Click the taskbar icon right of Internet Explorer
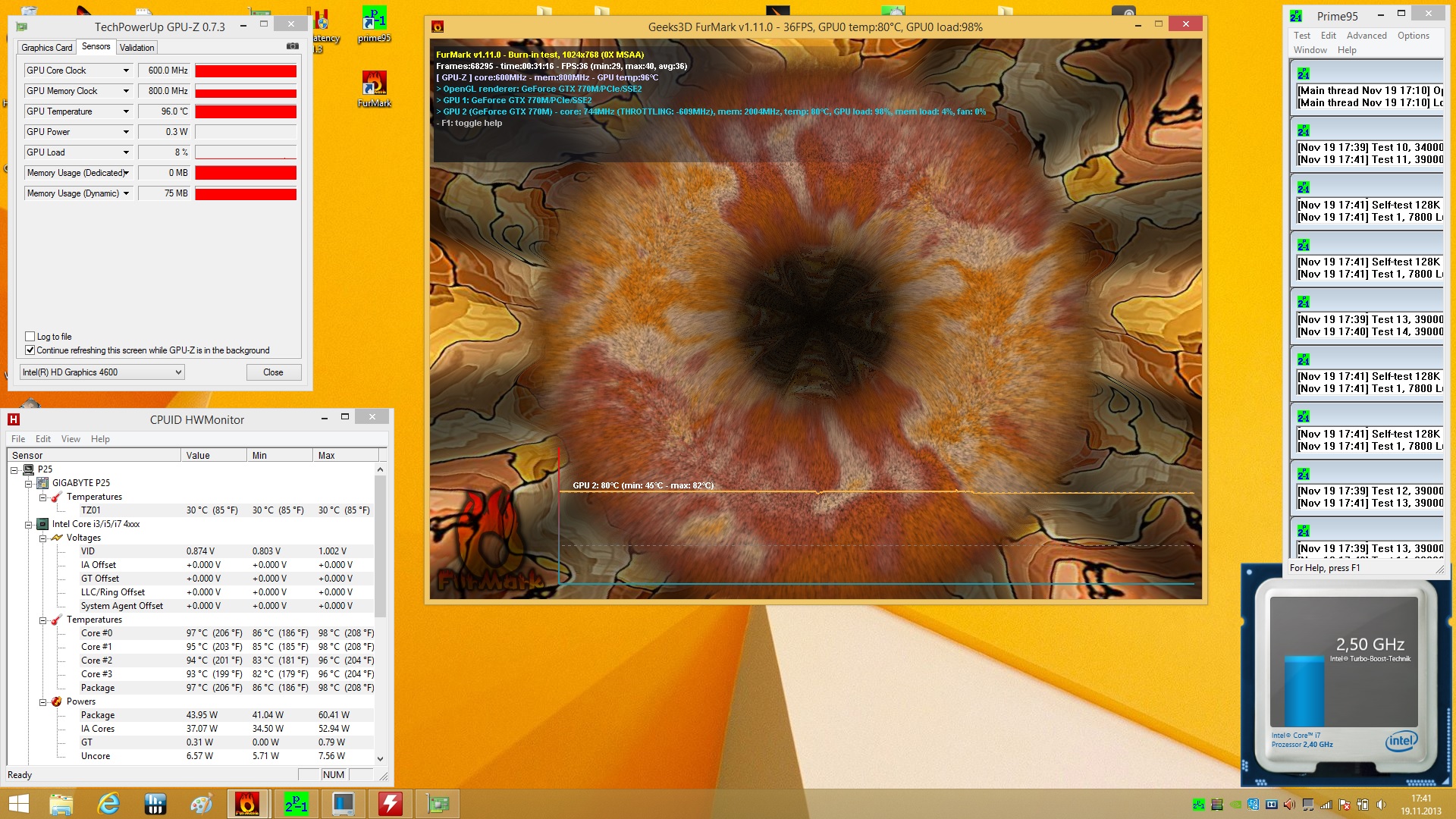This screenshot has width=1456, height=819. click(x=155, y=804)
